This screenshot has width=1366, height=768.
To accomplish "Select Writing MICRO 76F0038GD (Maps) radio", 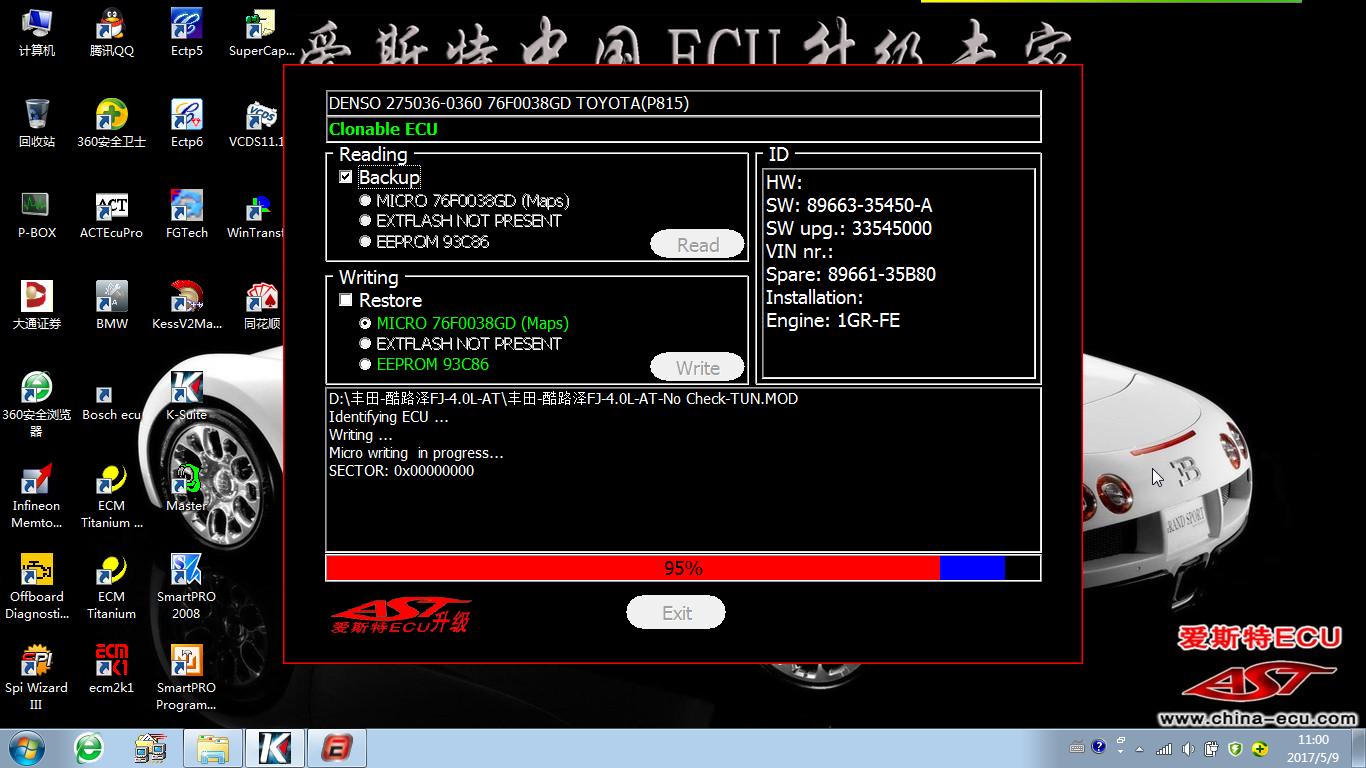I will pyautogui.click(x=365, y=324).
